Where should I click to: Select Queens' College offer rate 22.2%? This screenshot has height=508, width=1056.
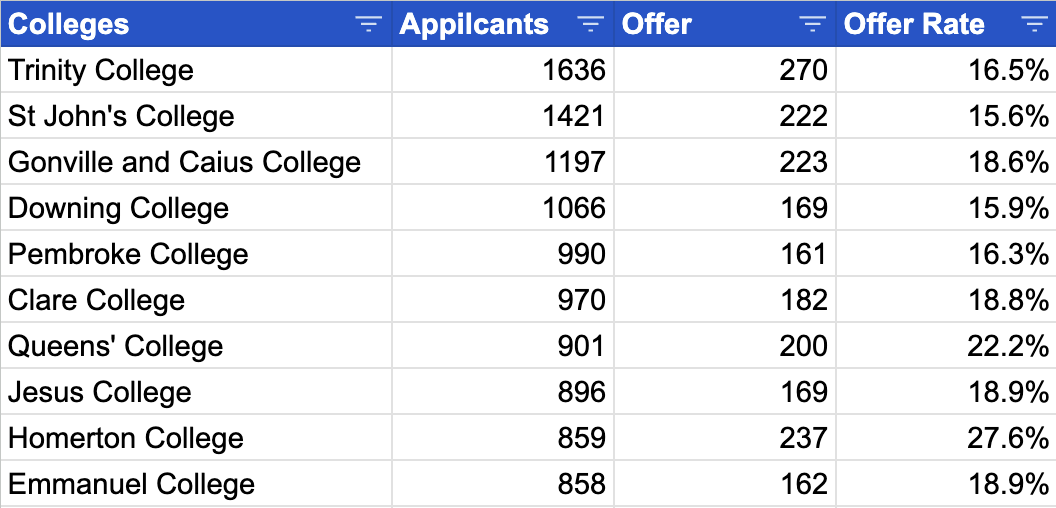(x=1008, y=346)
